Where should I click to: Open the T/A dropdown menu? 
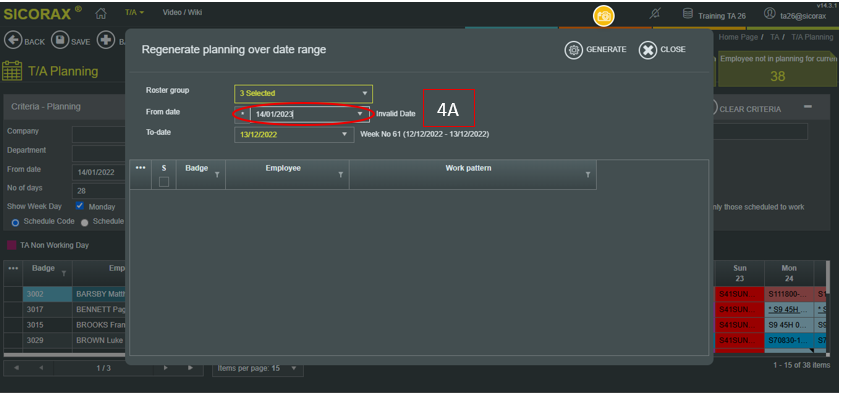click(134, 12)
